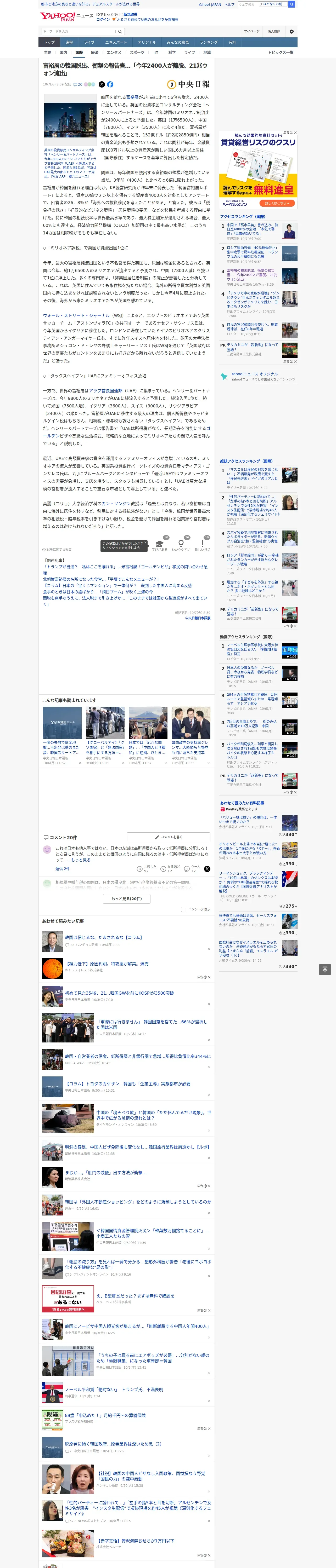This screenshot has width=336, height=1568.
Task: Share the first comment on X
Action: 207,869
